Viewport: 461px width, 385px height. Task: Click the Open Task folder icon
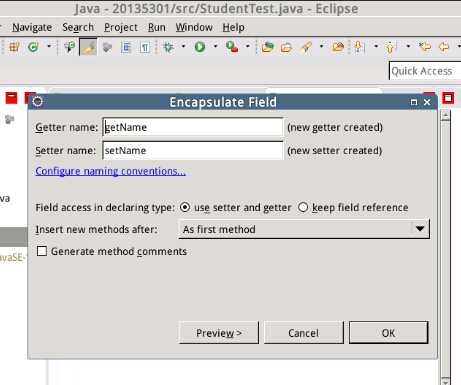[286, 47]
